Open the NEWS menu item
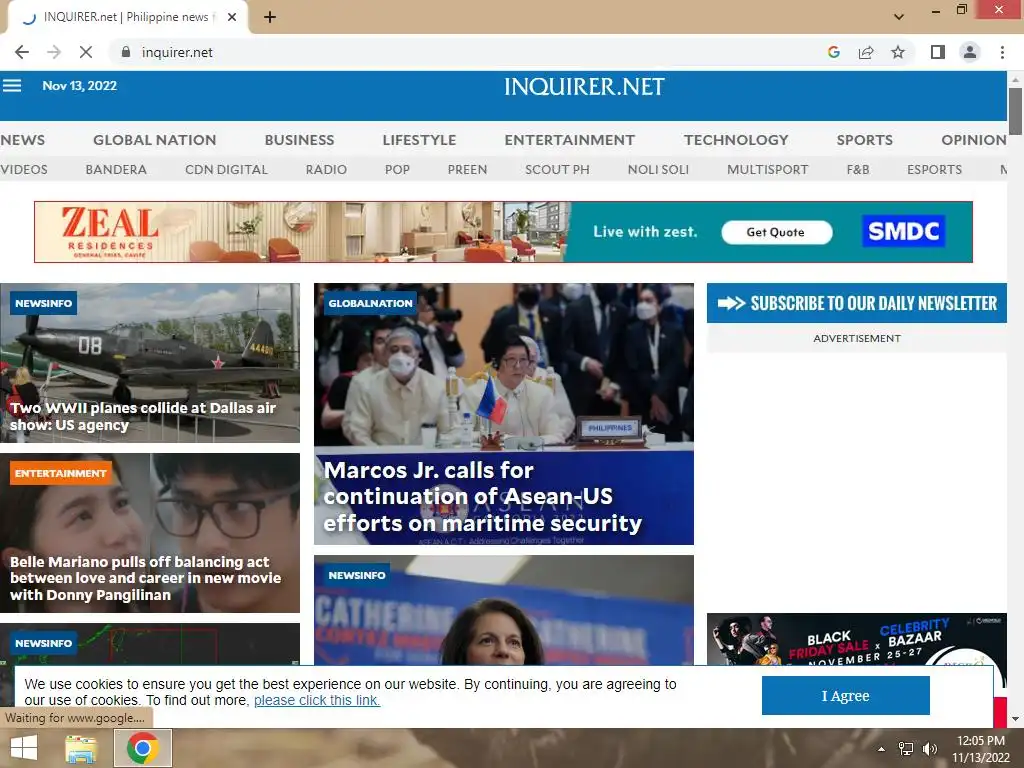Screen dimensions: 1024x768 pyautogui.click(x=23, y=140)
